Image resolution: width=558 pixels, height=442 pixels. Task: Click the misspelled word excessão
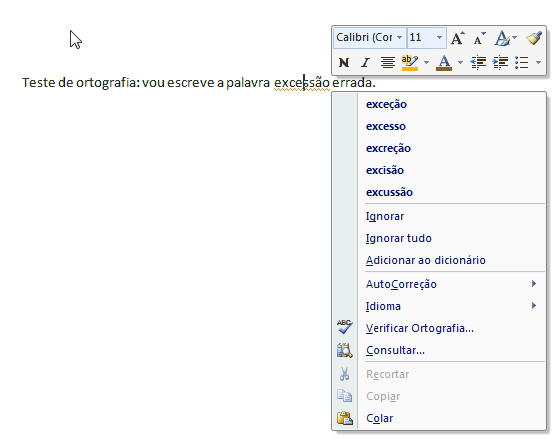(x=302, y=83)
